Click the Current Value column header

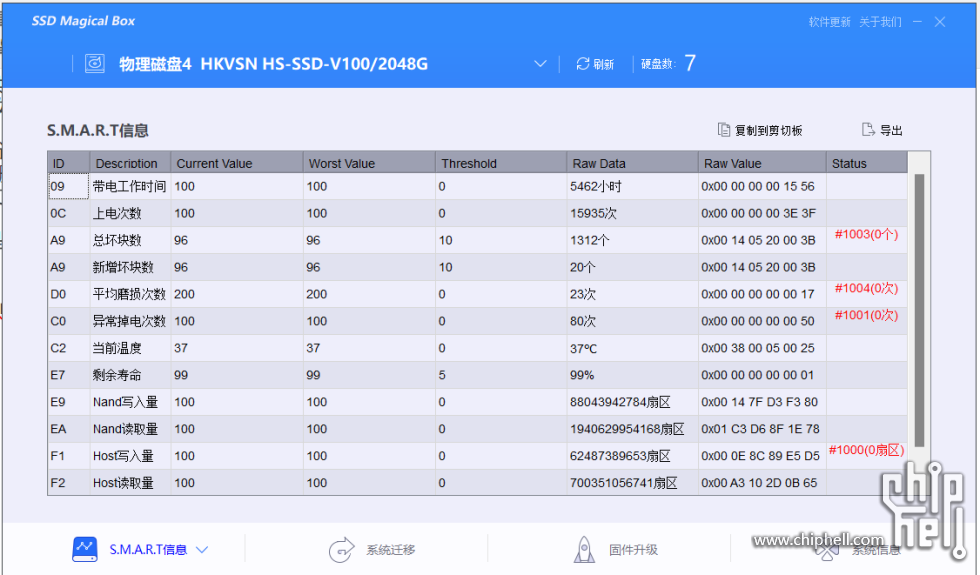[x=237, y=163]
